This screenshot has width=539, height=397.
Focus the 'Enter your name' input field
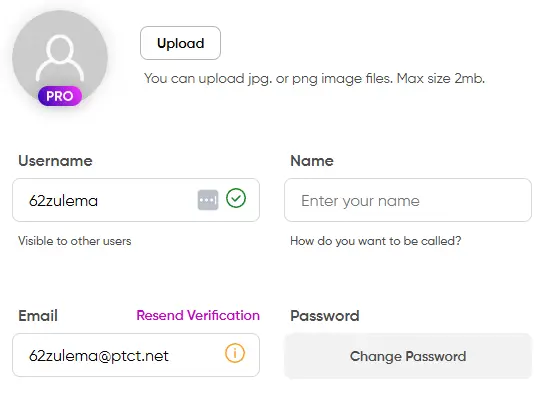click(x=408, y=200)
